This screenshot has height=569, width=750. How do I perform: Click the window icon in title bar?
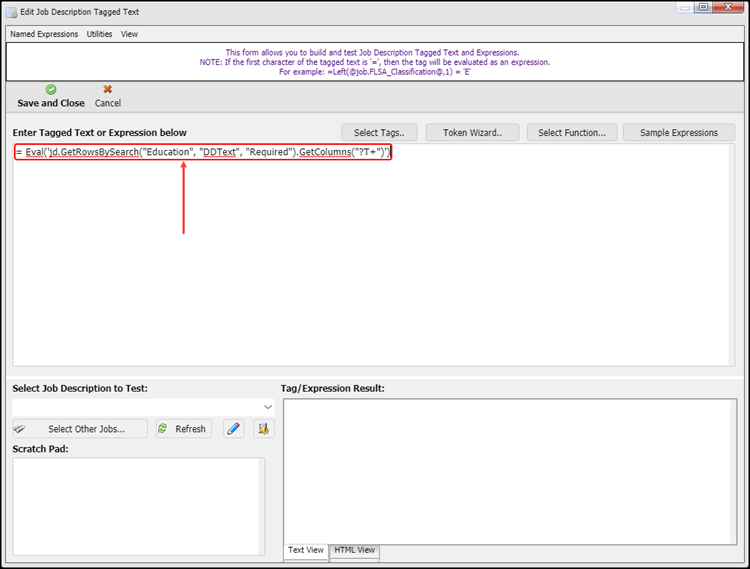tap(12, 11)
